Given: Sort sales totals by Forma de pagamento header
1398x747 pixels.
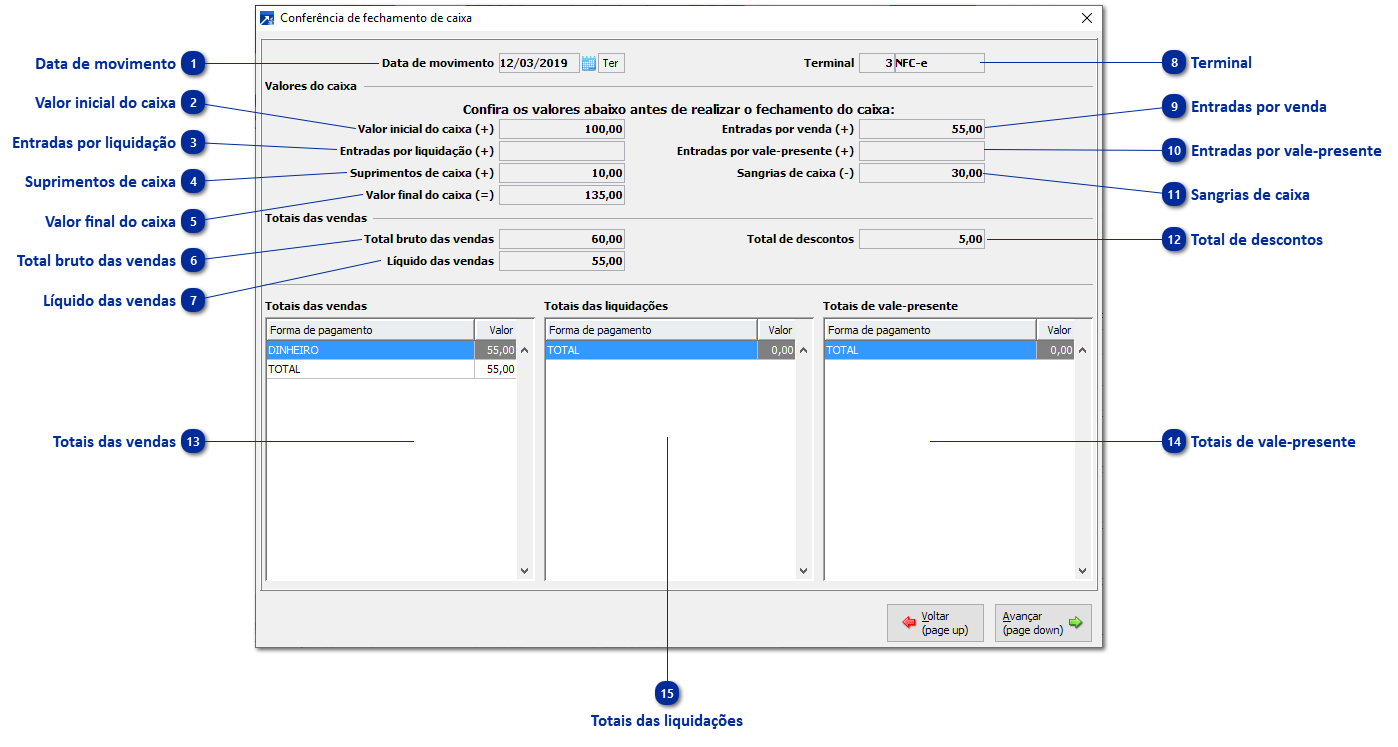Looking at the screenshot, I should point(370,330).
